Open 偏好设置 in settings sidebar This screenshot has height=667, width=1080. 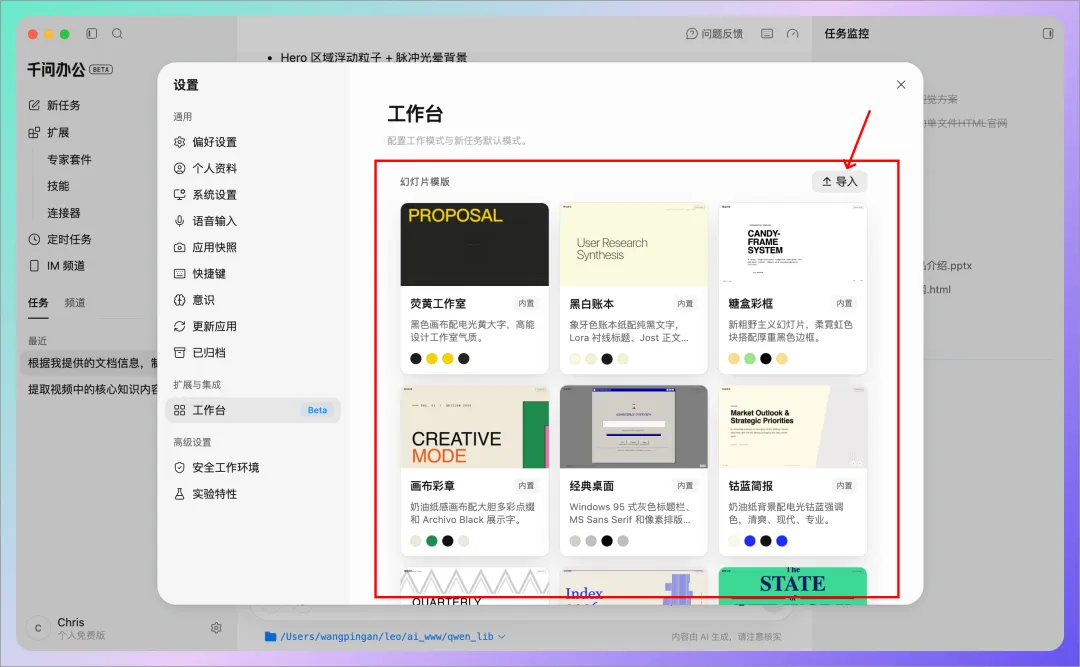click(x=255, y=142)
